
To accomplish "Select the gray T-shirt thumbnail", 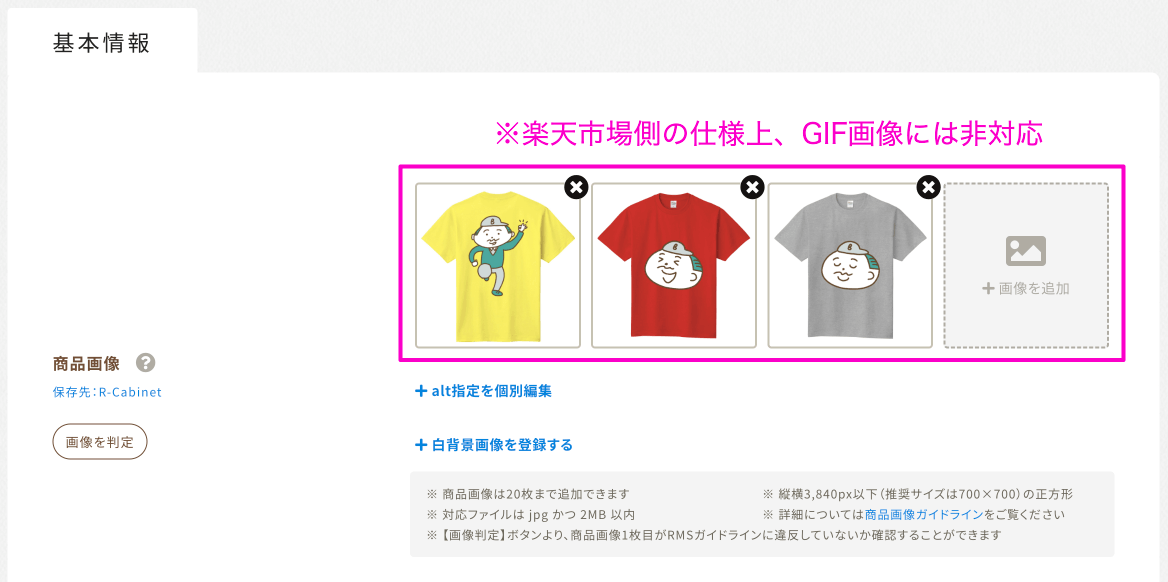I will tap(850, 265).
